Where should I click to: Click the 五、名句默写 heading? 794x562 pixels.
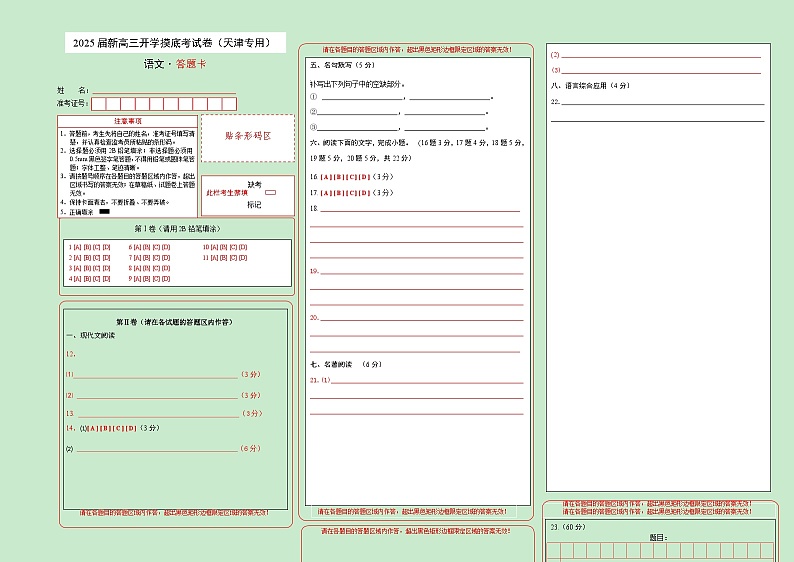(x=342, y=65)
